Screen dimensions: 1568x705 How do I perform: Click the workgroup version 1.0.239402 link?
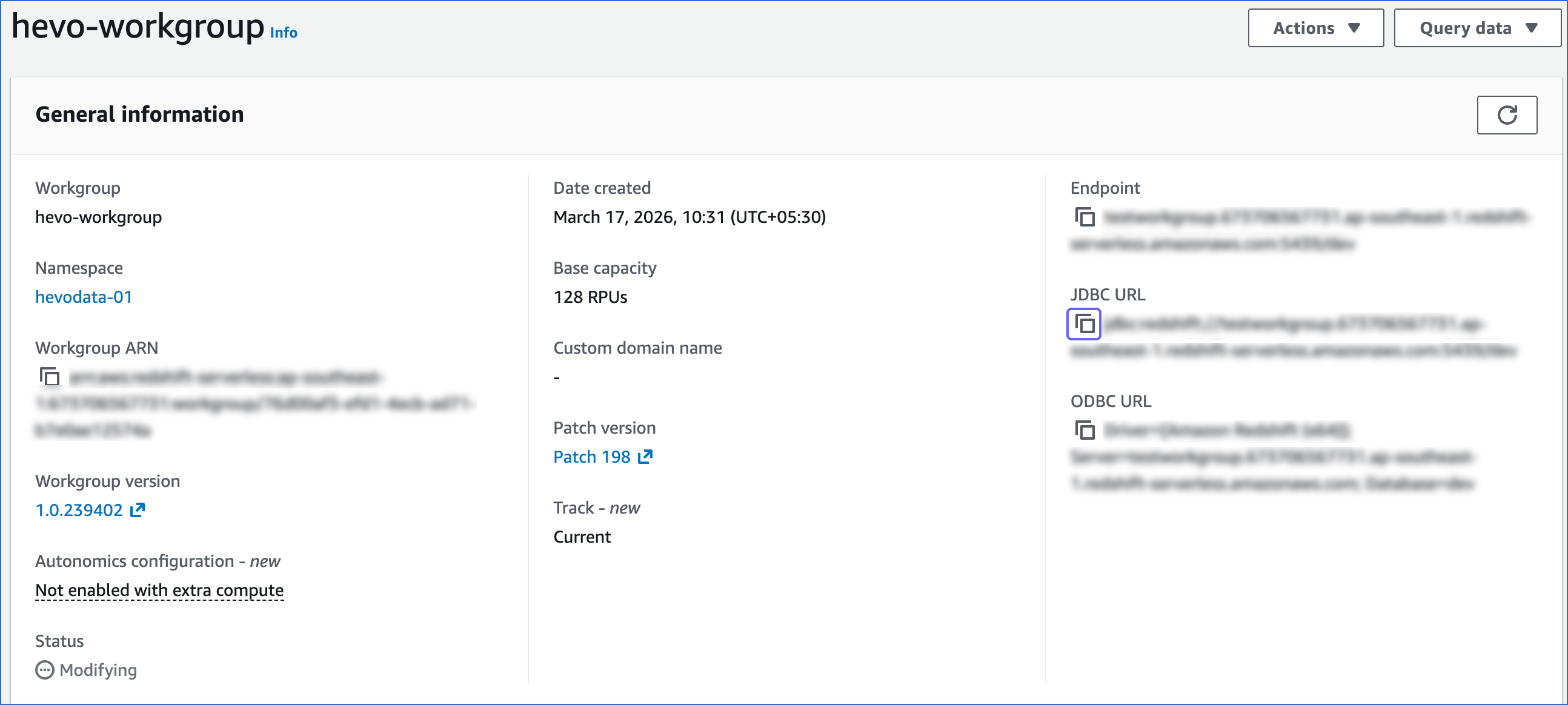click(x=80, y=510)
